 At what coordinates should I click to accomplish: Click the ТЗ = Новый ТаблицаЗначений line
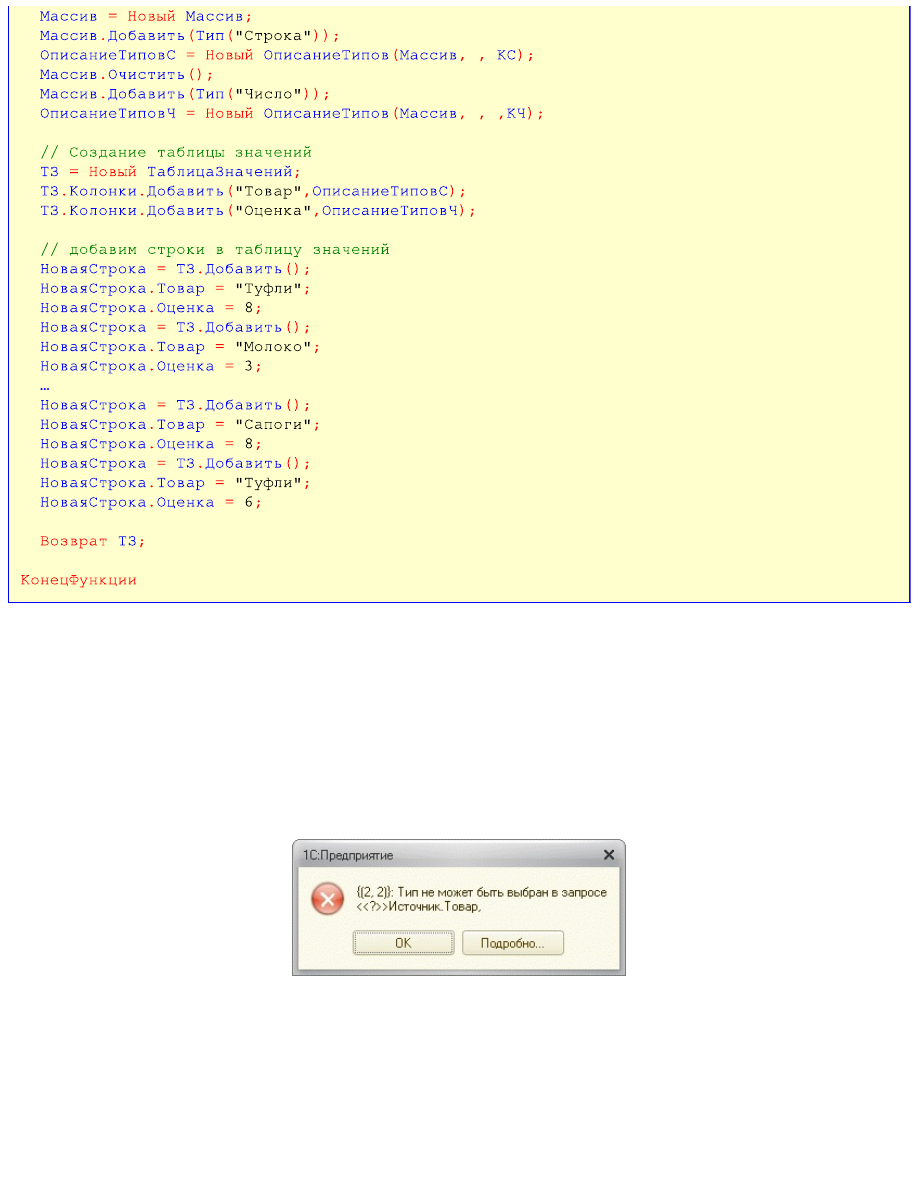coord(169,171)
